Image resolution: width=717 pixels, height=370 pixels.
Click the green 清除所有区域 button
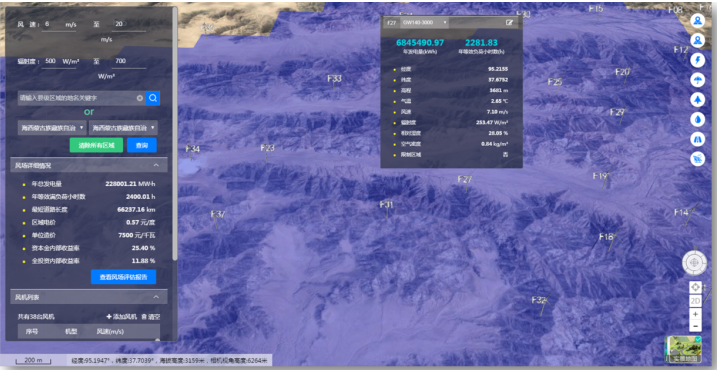(96, 145)
